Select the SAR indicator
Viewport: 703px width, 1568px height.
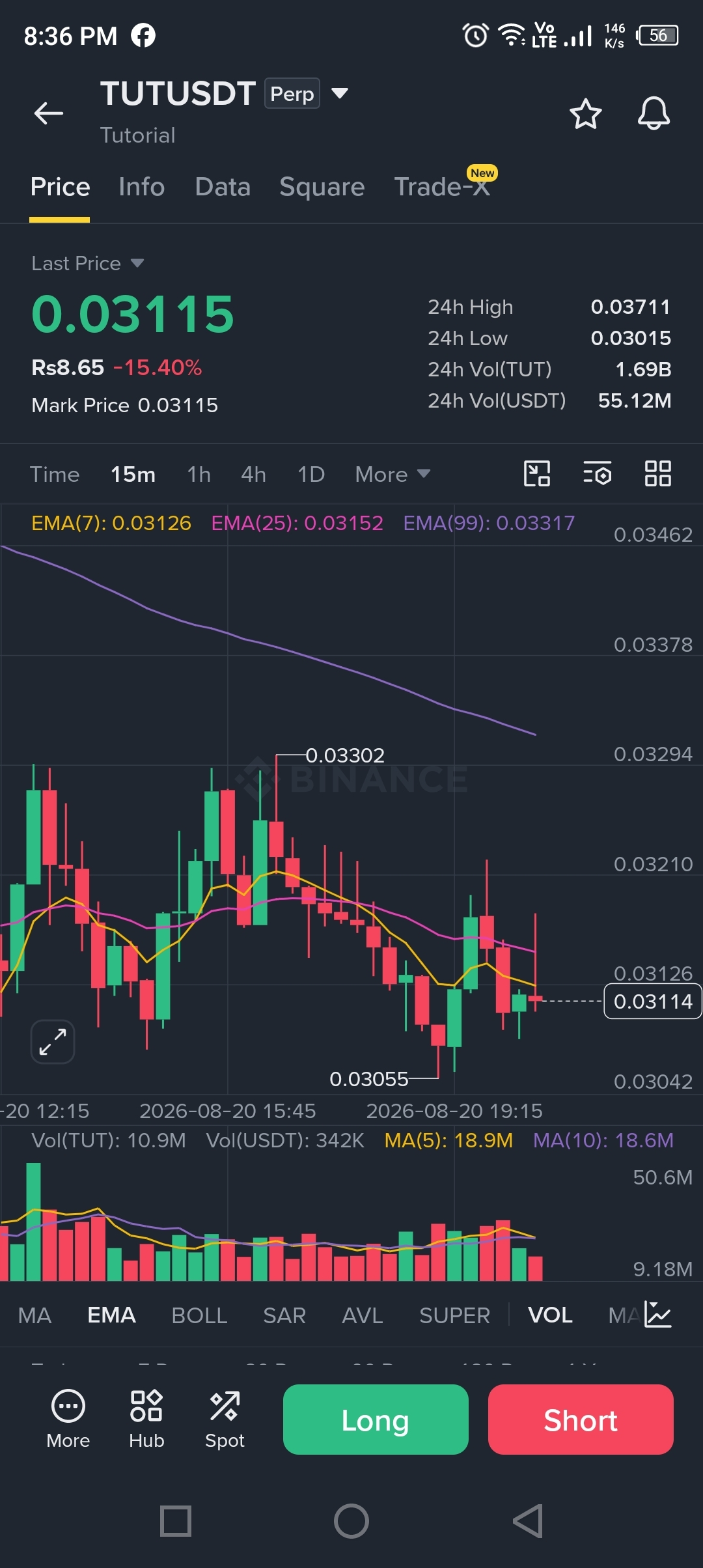[x=284, y=1315]
